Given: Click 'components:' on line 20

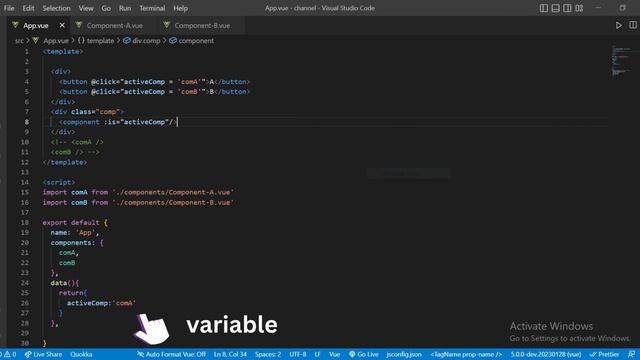Looking at the screenshot, I should [73, 242].
